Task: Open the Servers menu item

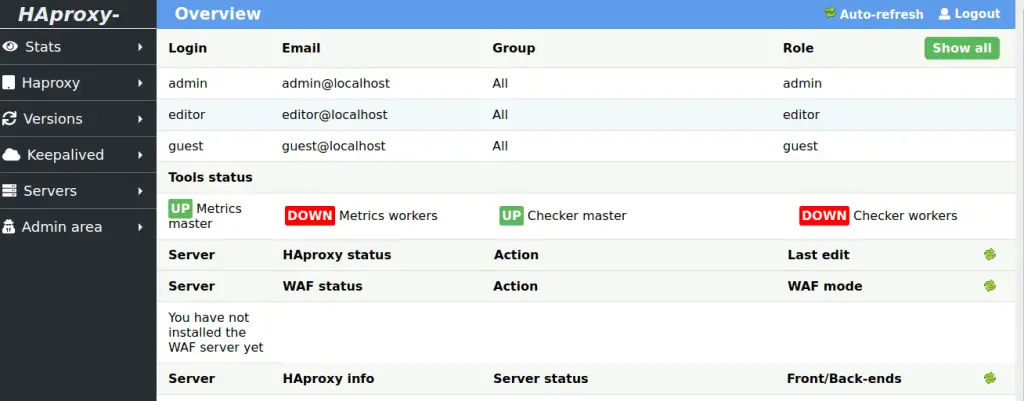Action: coord(78,191)
